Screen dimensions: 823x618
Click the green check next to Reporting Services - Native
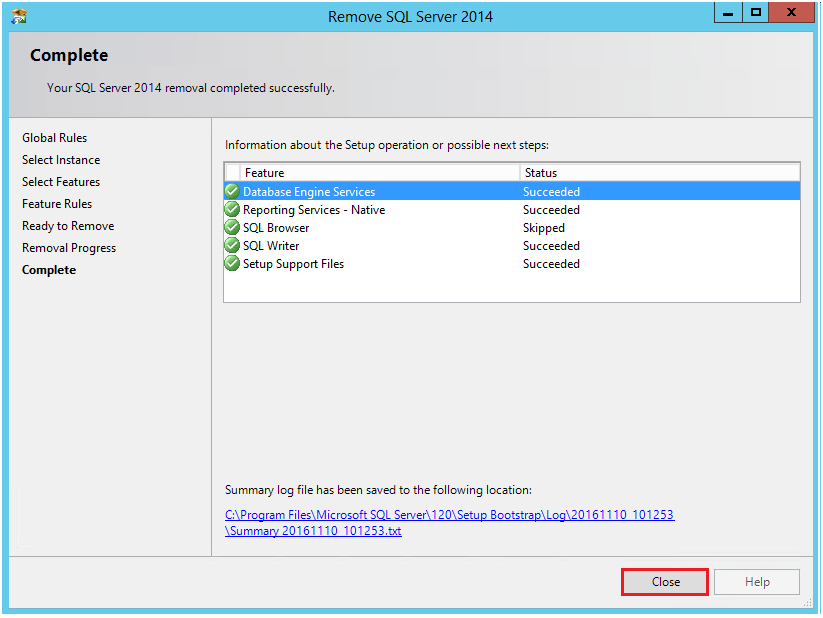point(232,210)
